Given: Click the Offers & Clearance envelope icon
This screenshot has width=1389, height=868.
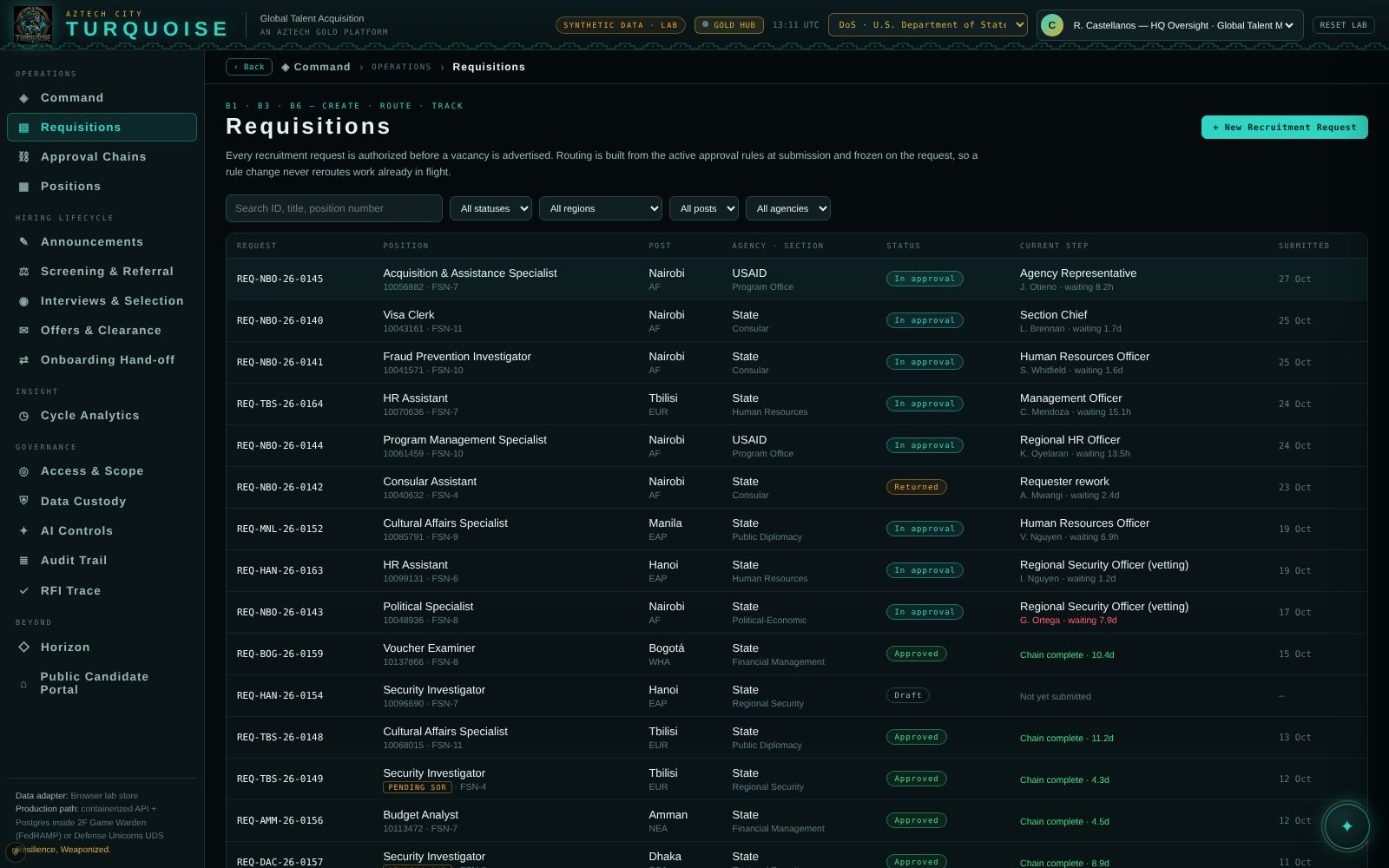Looking at the screenshot, I should (x=23, y=331).
